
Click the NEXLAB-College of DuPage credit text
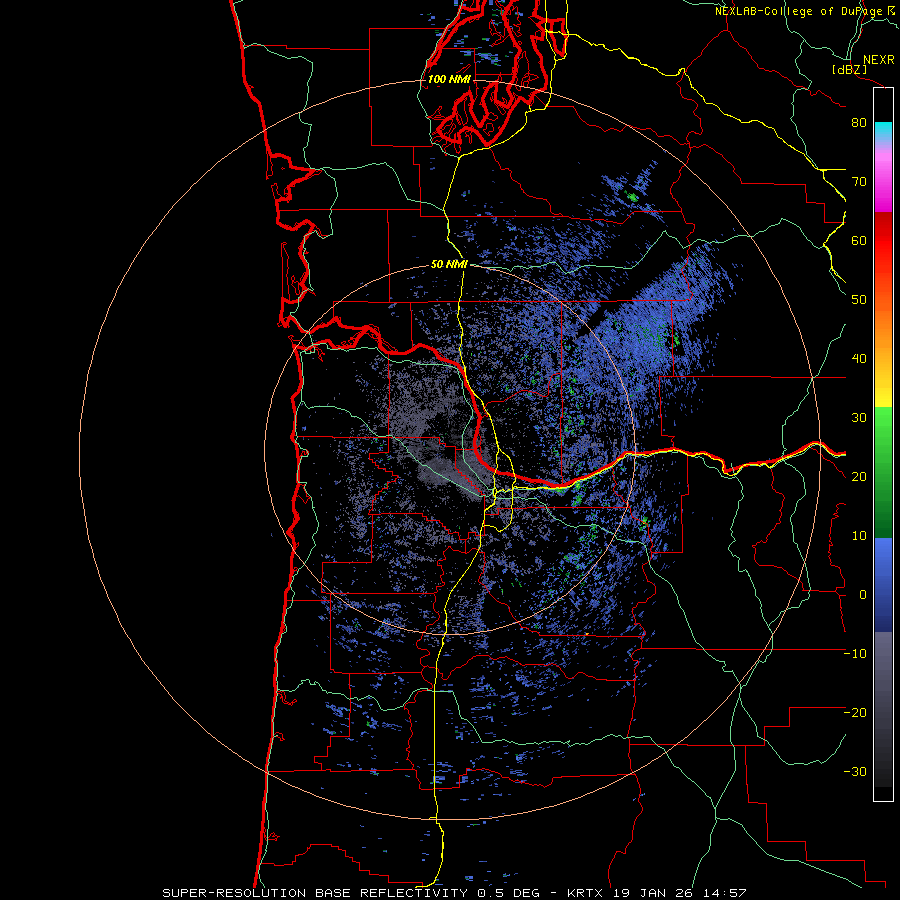pyautogui.click(x=804, y=11)
